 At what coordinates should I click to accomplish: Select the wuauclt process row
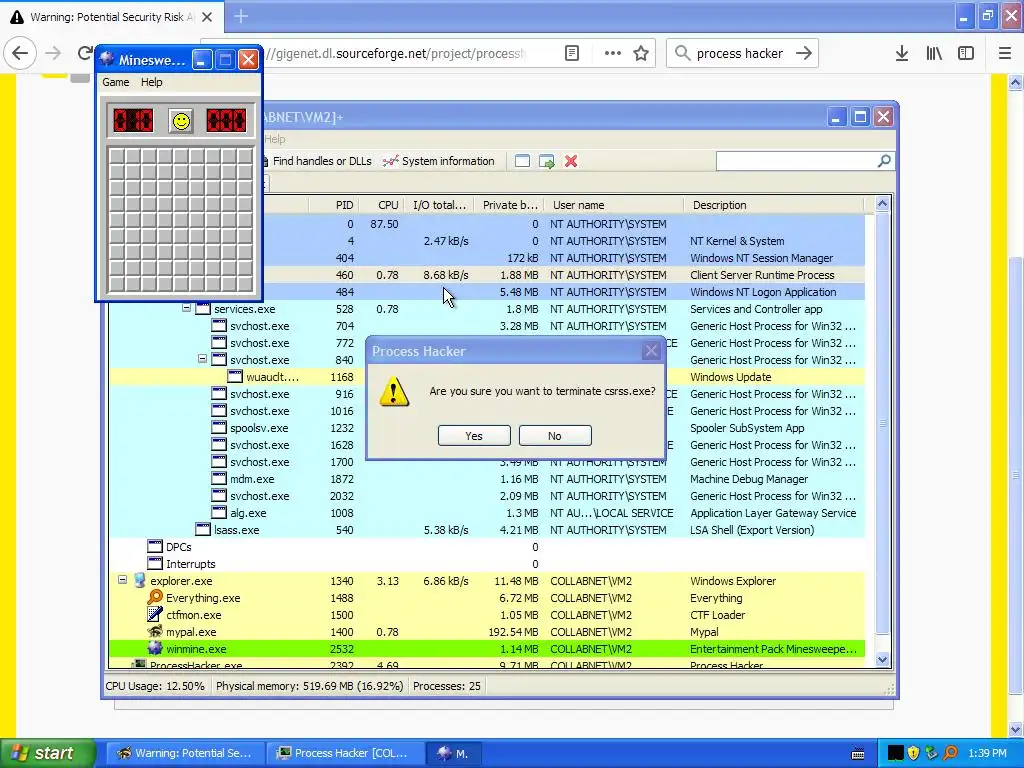487,377
